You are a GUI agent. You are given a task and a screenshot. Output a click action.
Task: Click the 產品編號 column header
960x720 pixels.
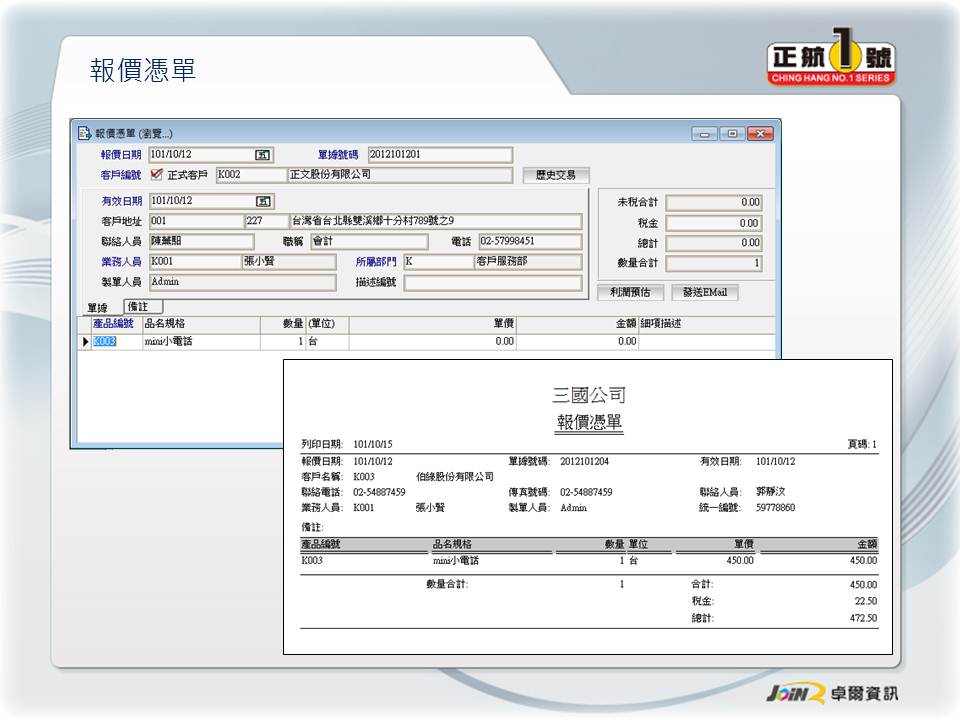coord(113,324)
